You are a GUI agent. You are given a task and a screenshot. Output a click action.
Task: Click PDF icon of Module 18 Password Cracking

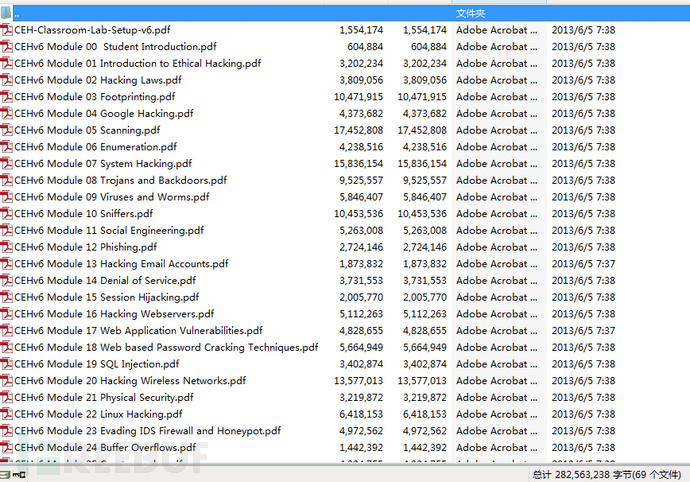pos(6,348)
